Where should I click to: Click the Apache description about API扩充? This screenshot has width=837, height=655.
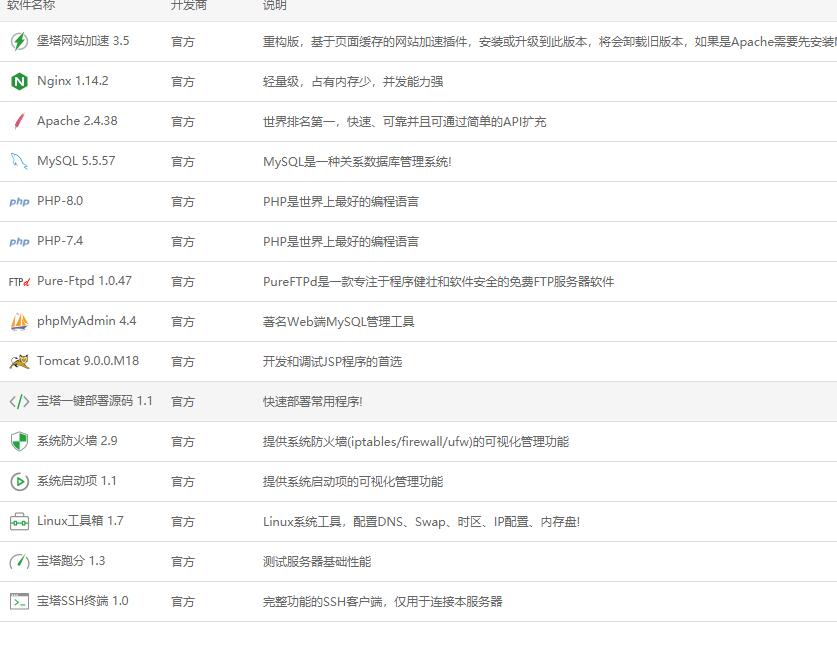[404, 122]
